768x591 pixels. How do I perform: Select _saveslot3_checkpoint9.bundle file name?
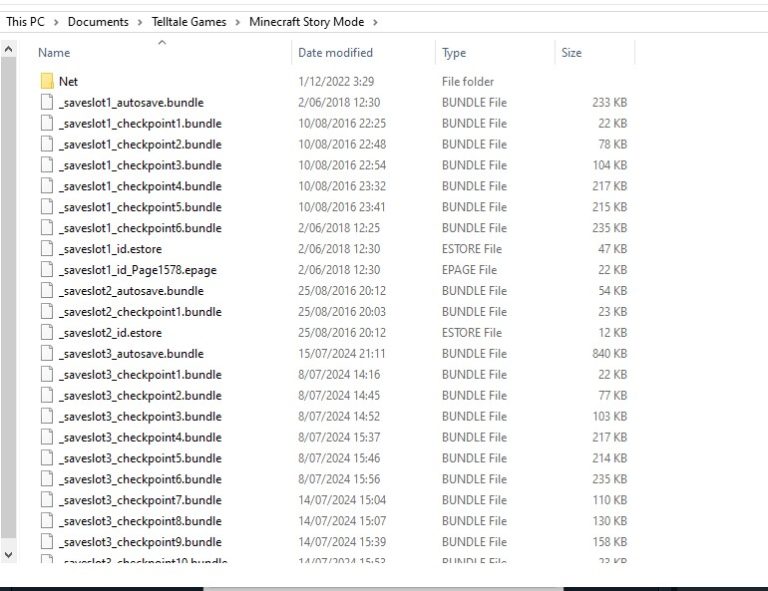click(x=140, y=542)
